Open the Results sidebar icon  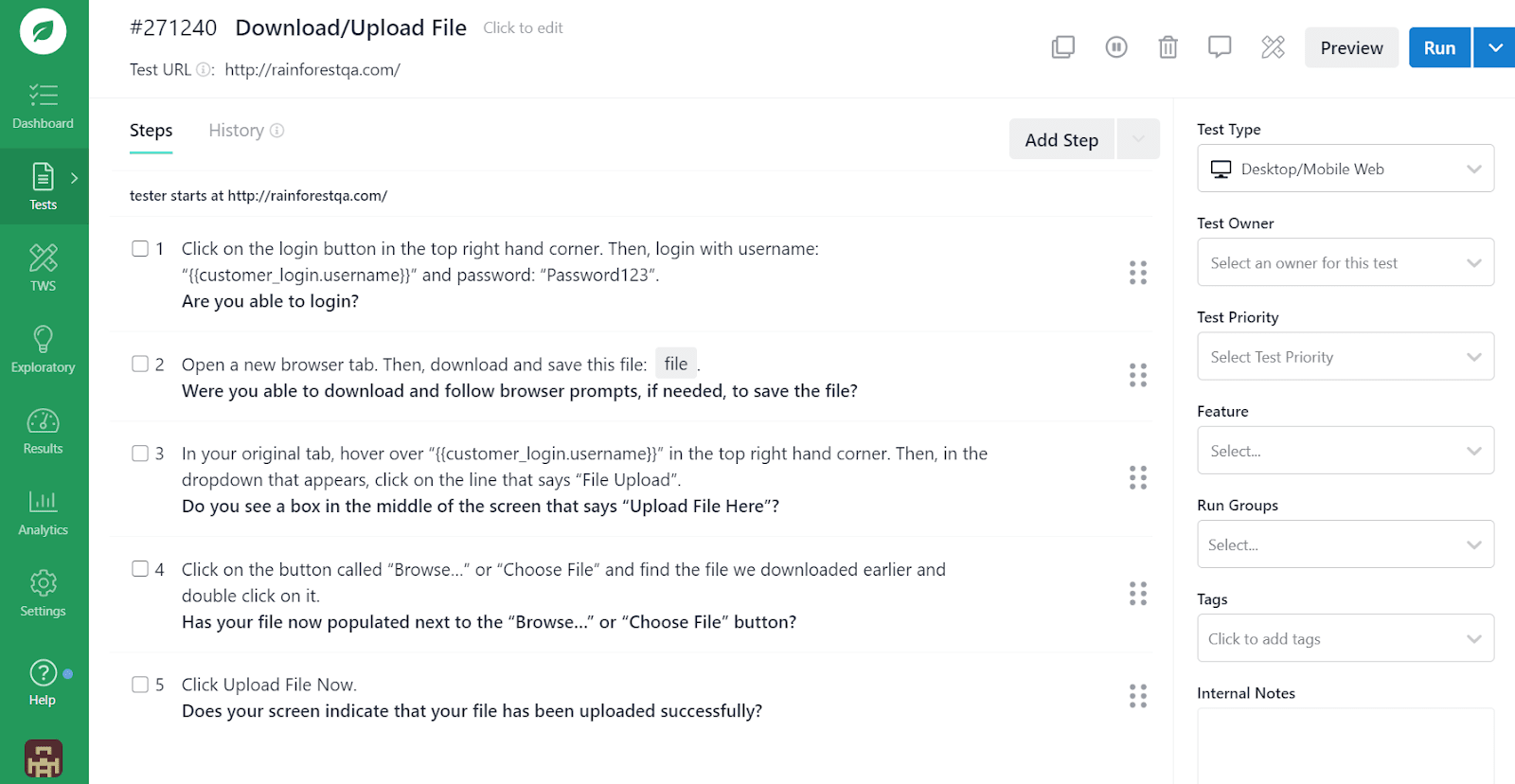click(x=44, y=430)
